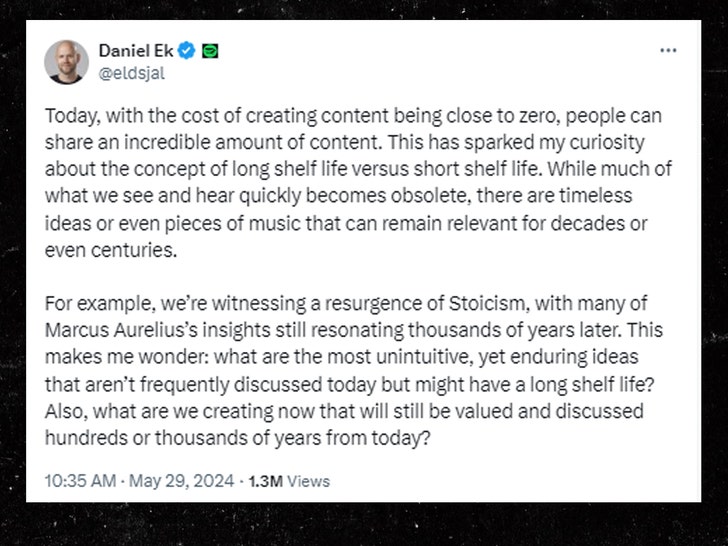
Task: Click the green Spotify affiliation badge
Action: 211,51
